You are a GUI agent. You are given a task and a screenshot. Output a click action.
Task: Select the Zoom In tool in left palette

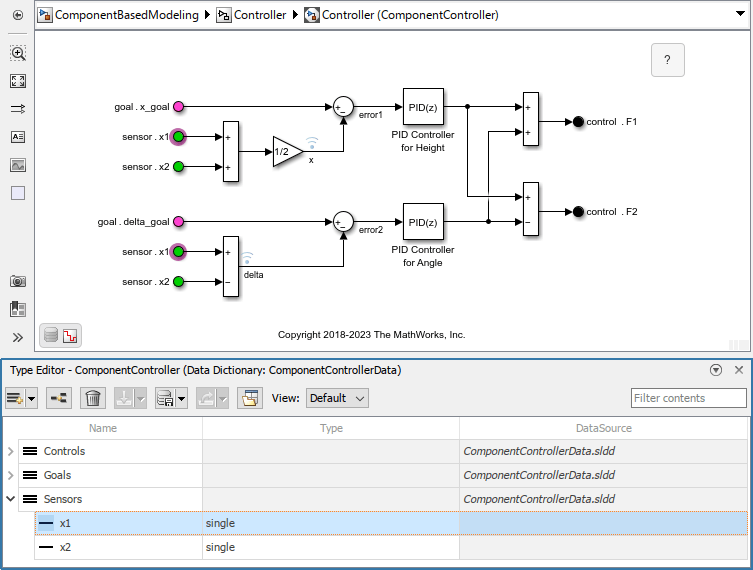(18, 53)
